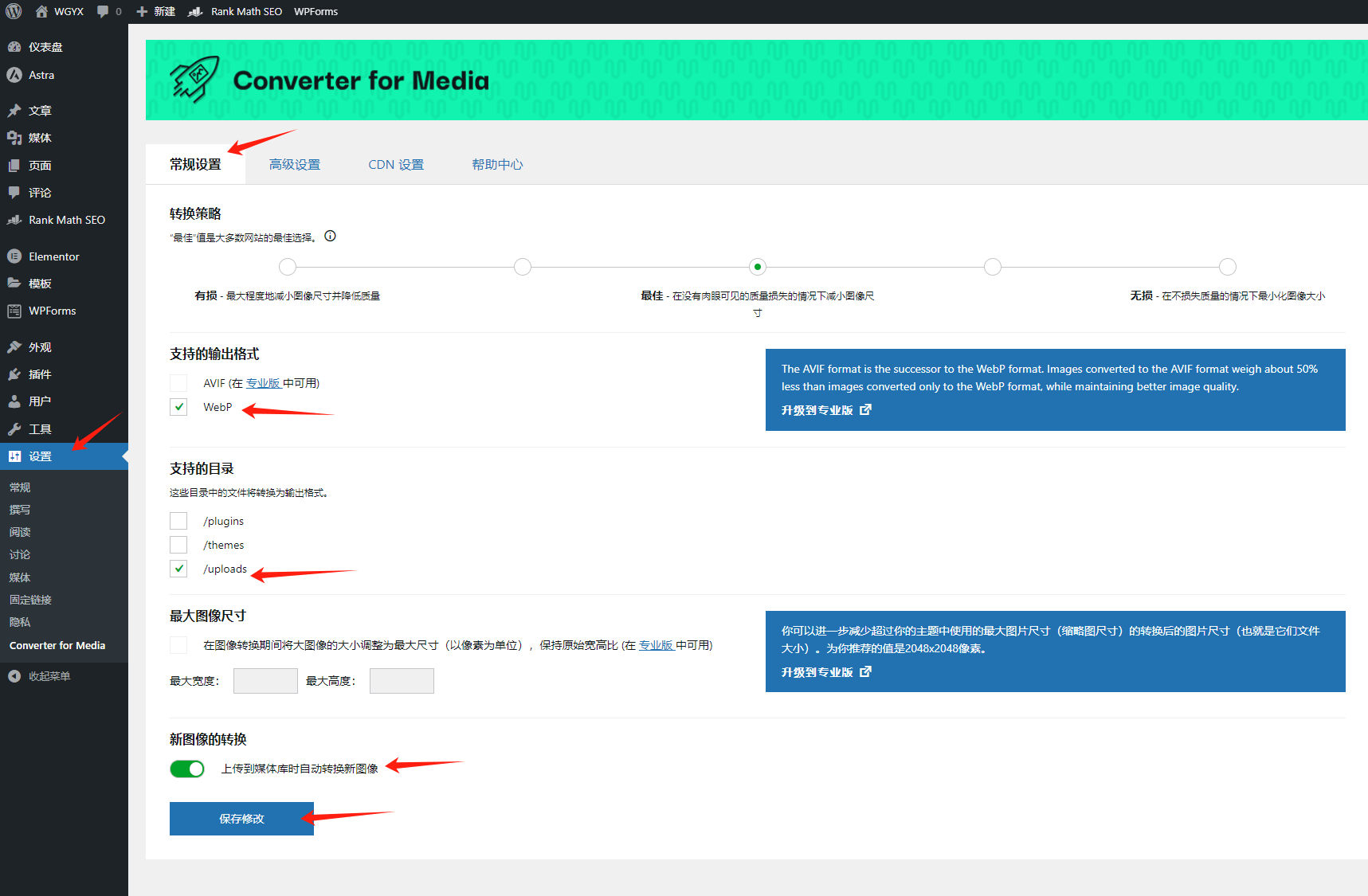This screenshot has height=896, width=1368.
Task: Select the fourth conversion strategy level
Action: pyautogui.click(x=993, y=267)
